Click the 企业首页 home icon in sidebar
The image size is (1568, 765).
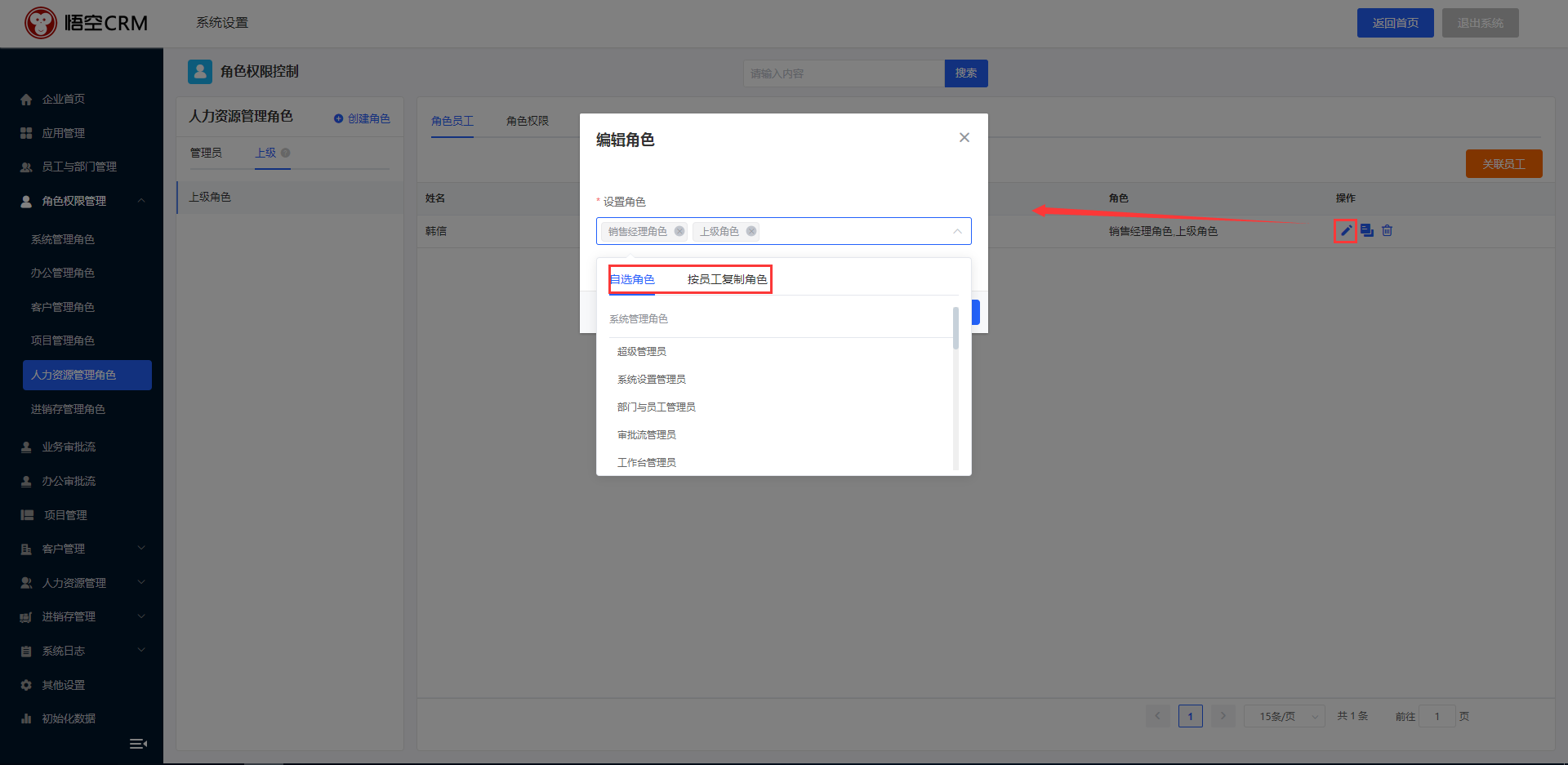point(26,100)
